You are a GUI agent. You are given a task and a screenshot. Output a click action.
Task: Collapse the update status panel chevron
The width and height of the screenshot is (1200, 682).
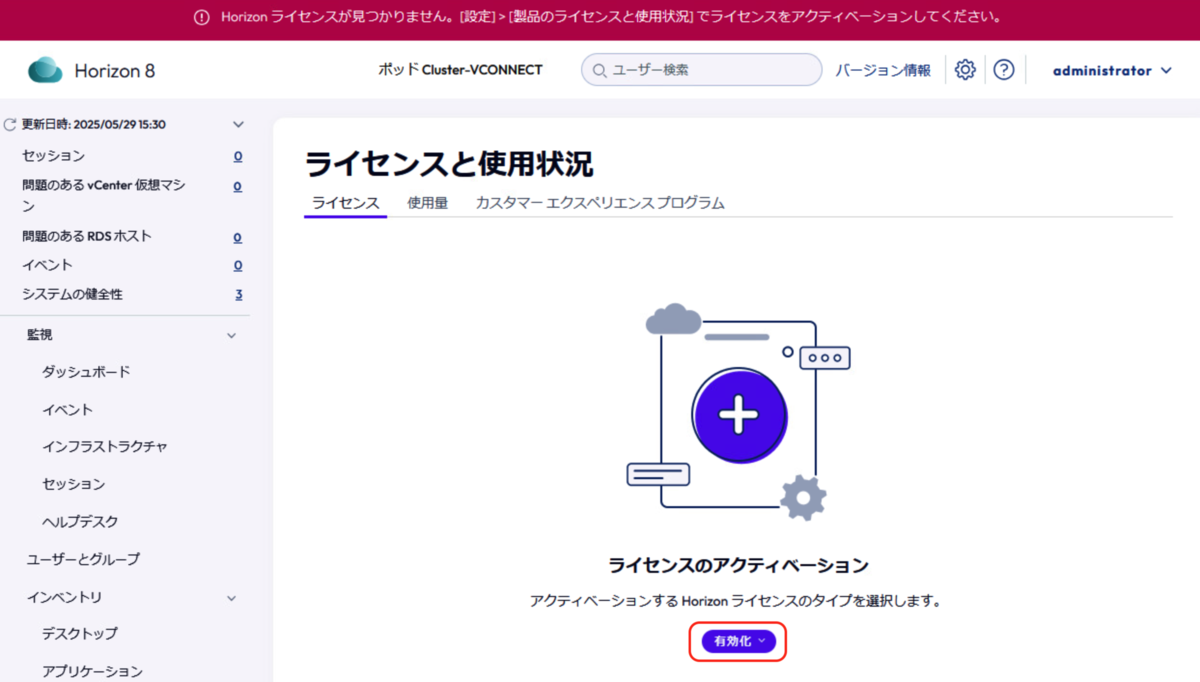[238, 124]
